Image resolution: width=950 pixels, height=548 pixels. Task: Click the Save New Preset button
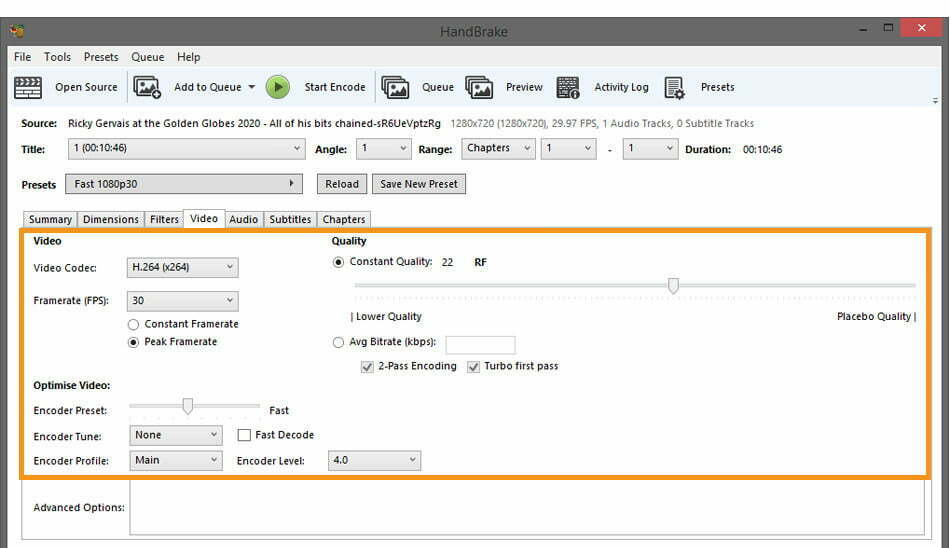pos(419,184)
